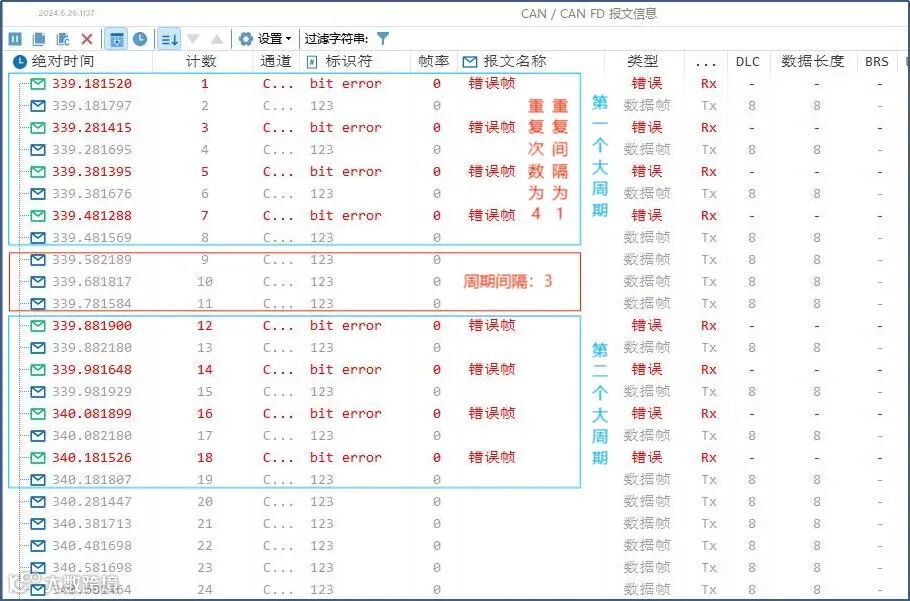The width and height of the screenshot is (910, 601).
Task: Select timestamp 340.381713
Action: tap(92, 524)
